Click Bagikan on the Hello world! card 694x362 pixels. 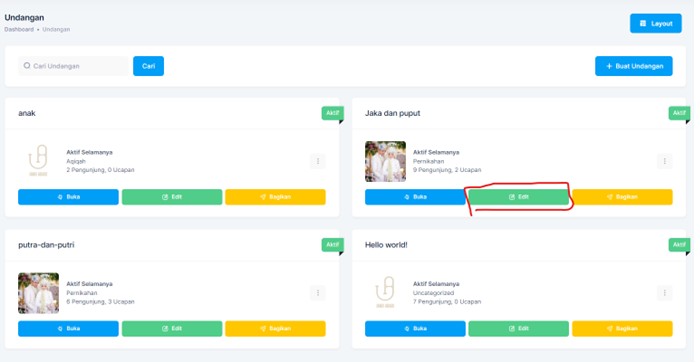coord(622,328)
